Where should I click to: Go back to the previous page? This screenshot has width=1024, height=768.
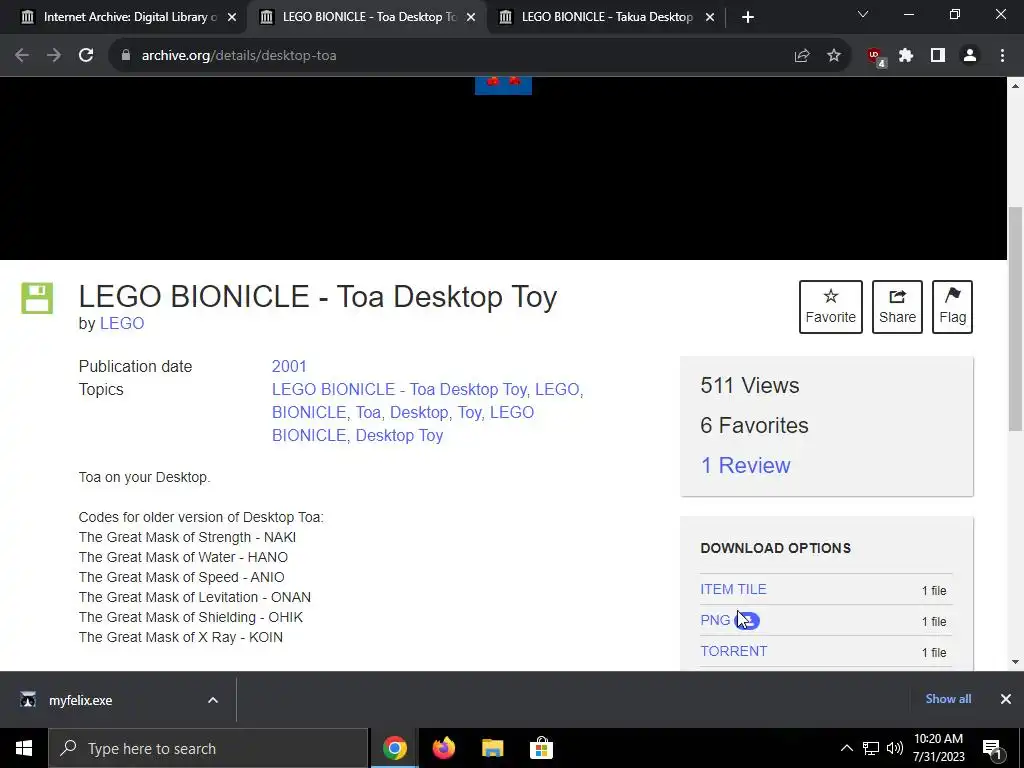click(22, 56)
